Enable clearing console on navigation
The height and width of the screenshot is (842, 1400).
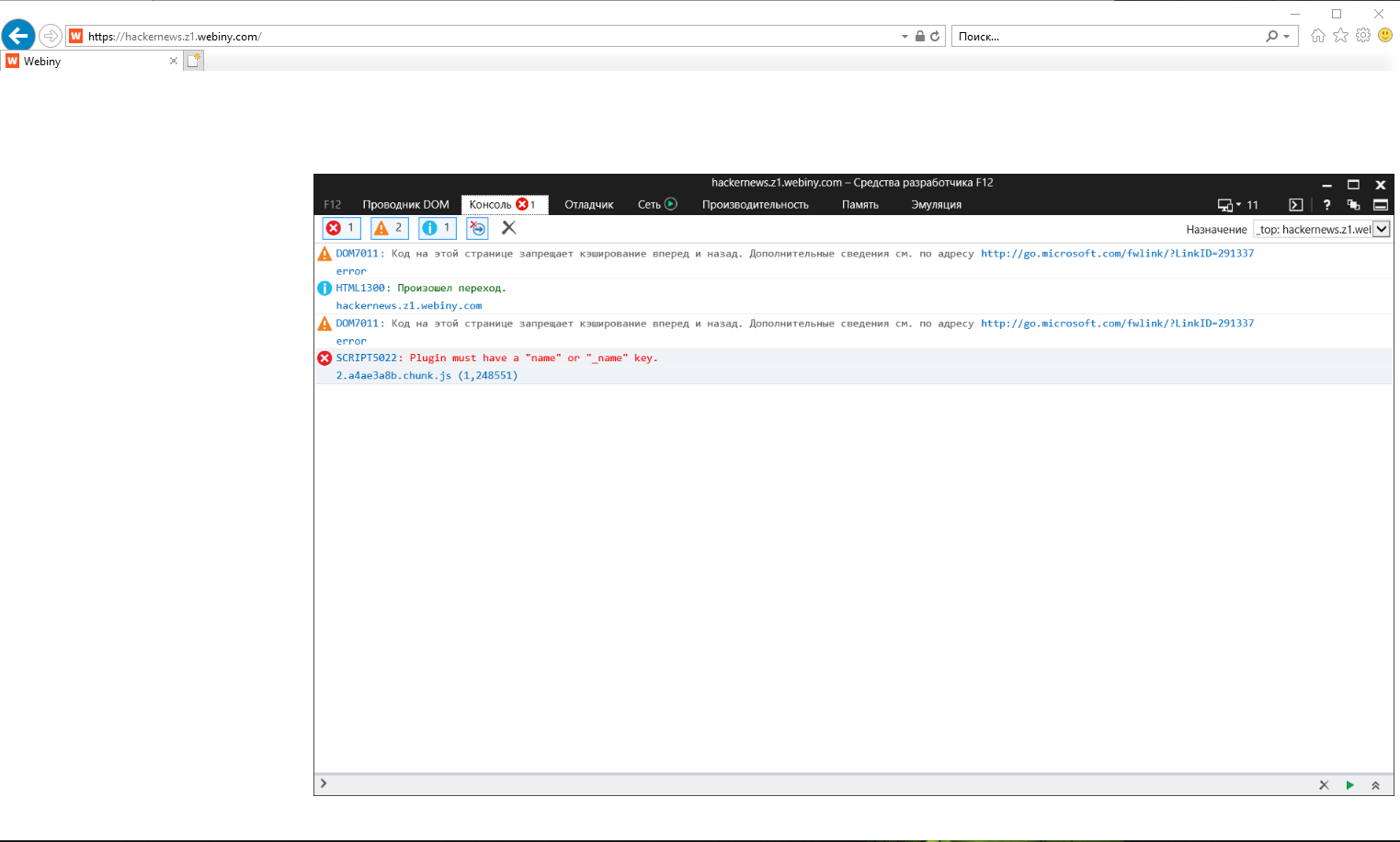(477, 228)
